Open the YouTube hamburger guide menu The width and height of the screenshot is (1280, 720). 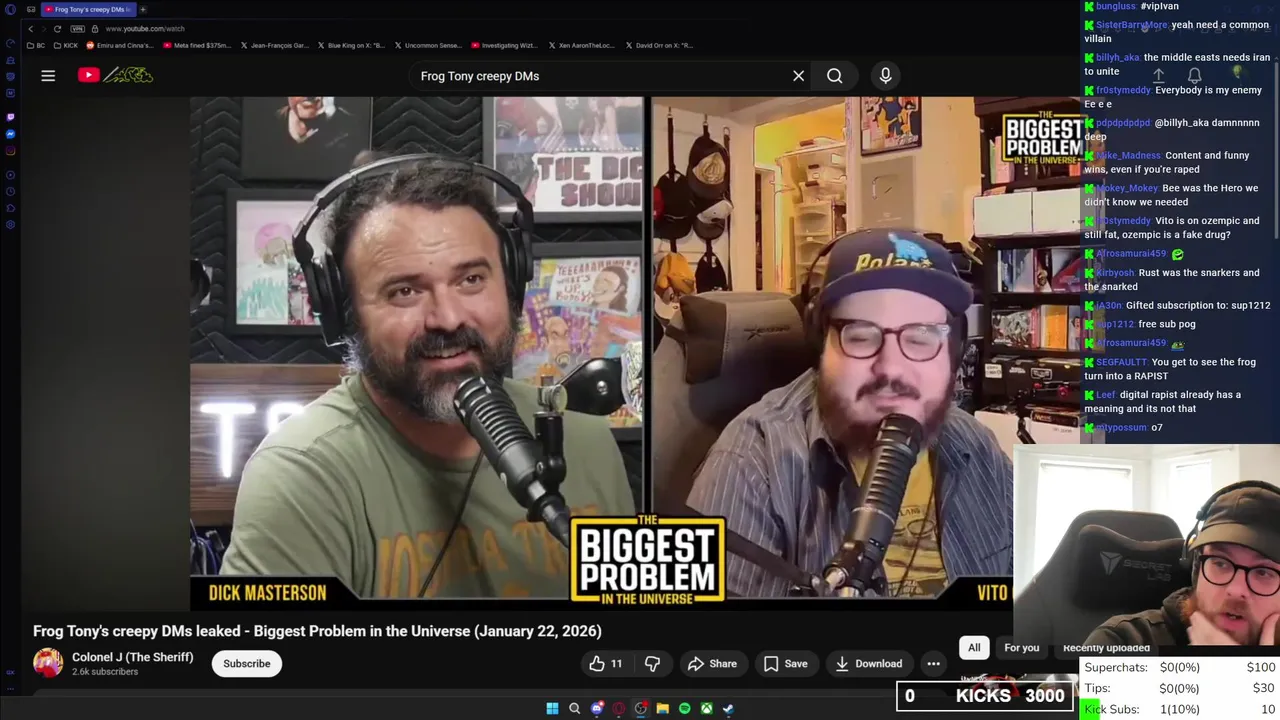(48, 75)
